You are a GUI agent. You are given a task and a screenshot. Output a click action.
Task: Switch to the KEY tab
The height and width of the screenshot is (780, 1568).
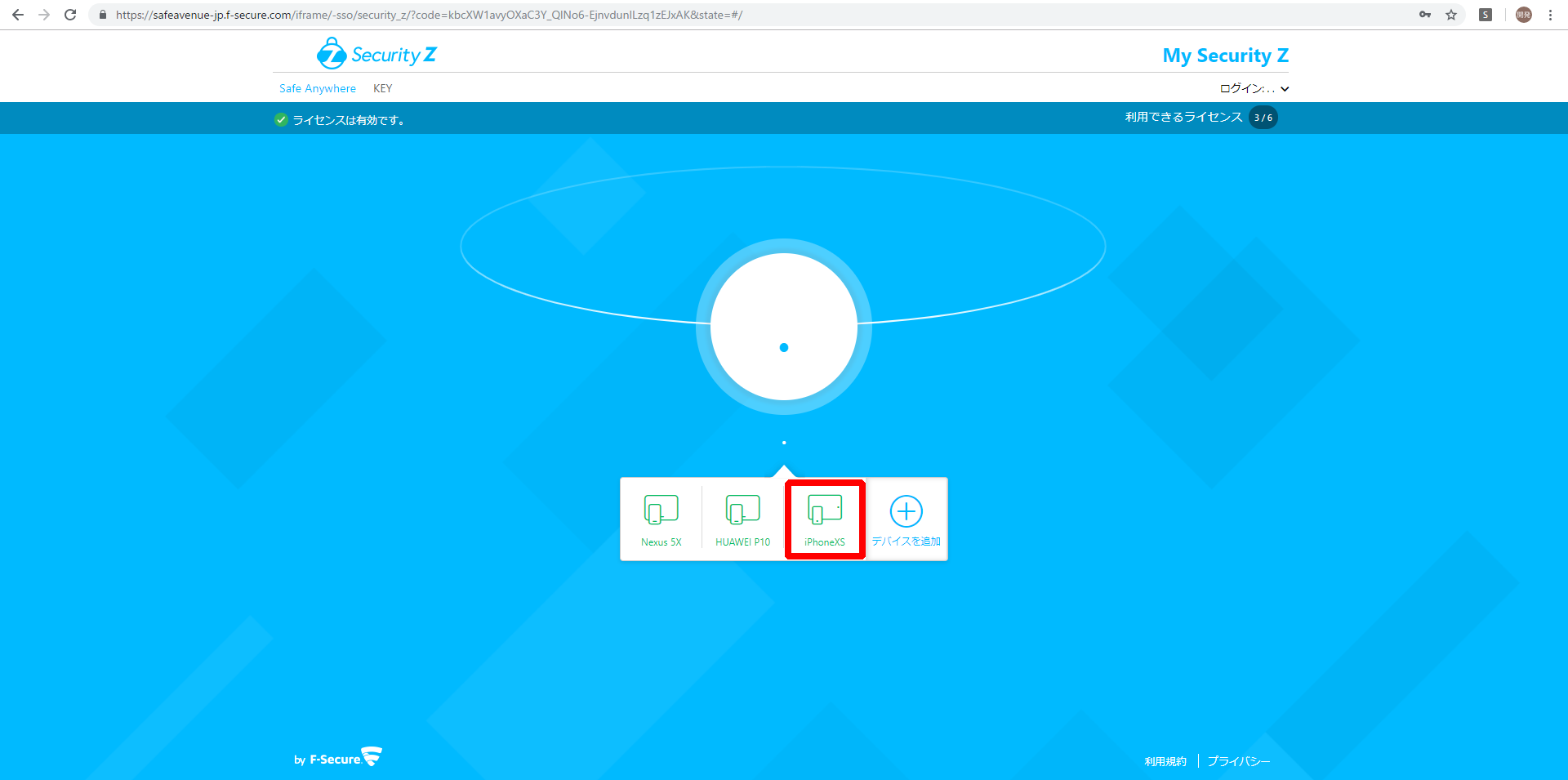[382, 88]
